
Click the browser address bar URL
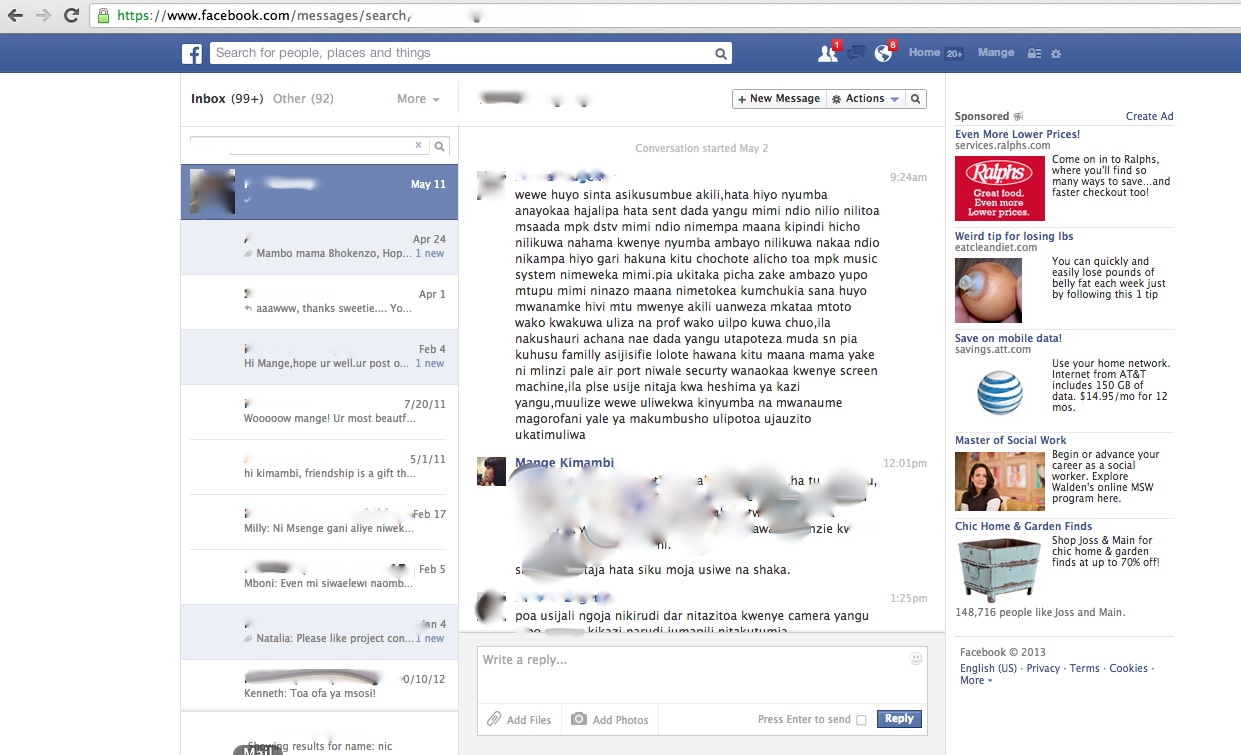click(x=264, y=15)
